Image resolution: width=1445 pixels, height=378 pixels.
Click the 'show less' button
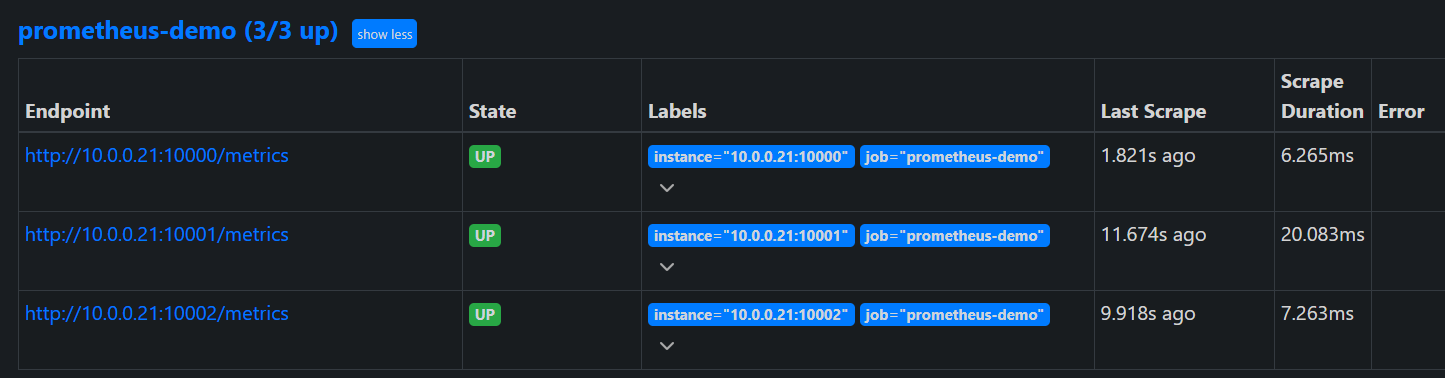pos(384,34)
